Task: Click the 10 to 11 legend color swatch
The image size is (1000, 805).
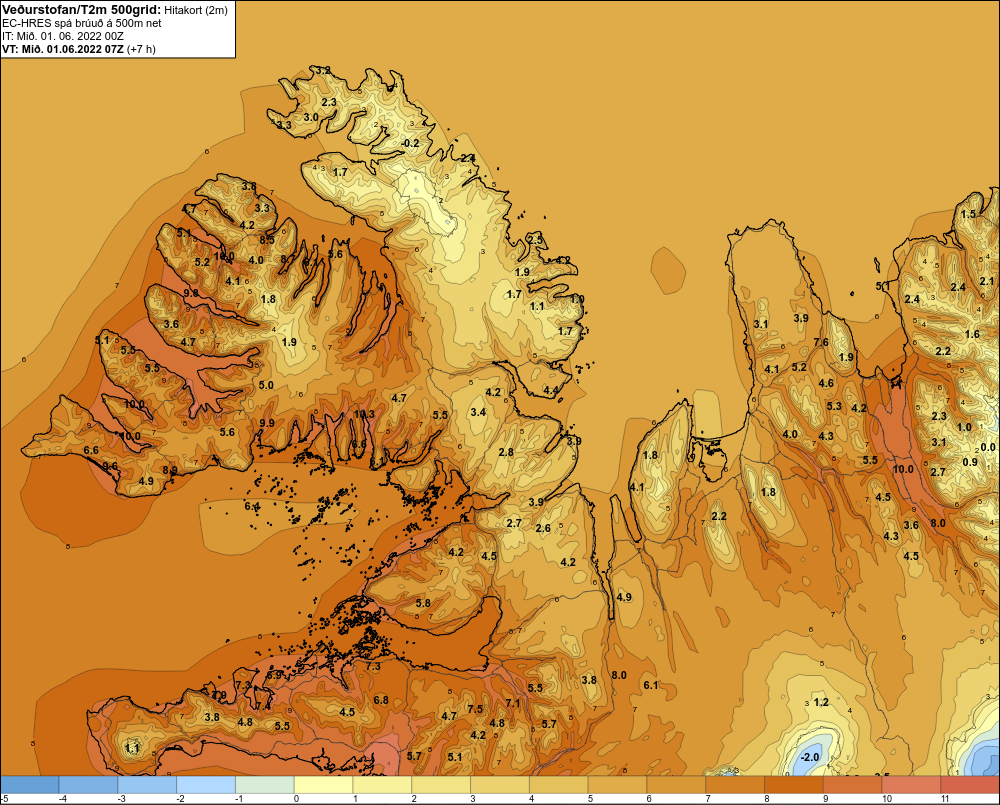Action: (x=911, y=785)
